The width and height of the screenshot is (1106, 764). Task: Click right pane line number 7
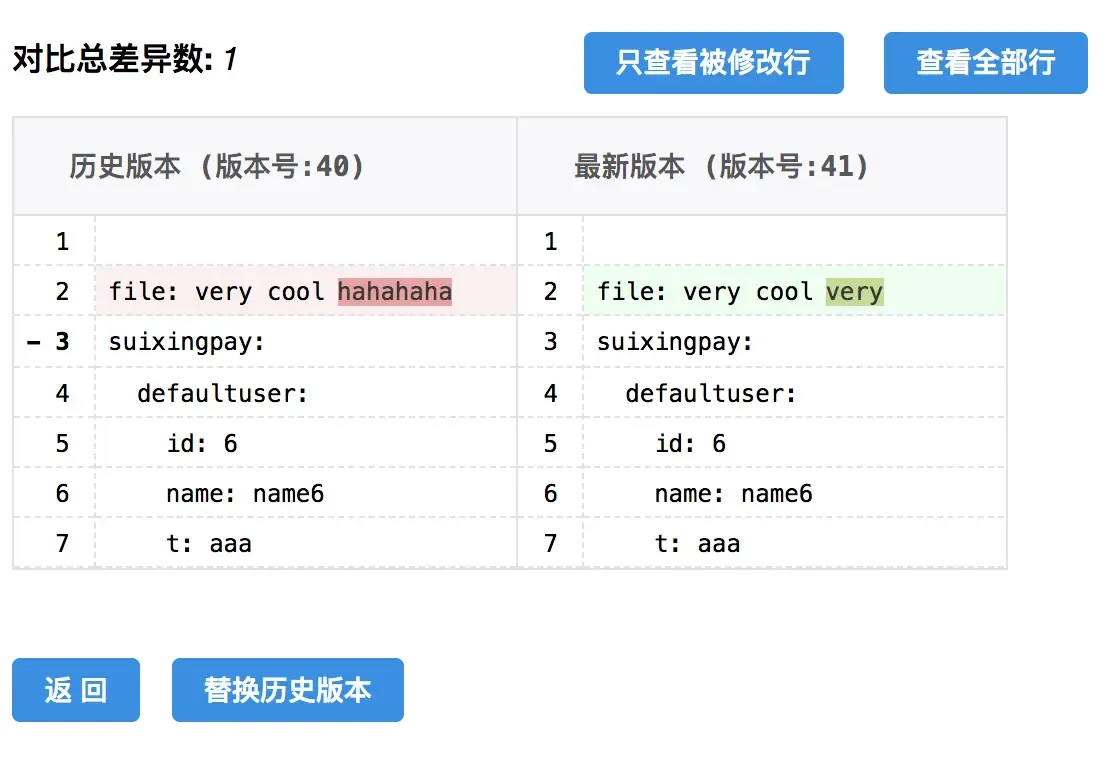(x=550, y=543)
